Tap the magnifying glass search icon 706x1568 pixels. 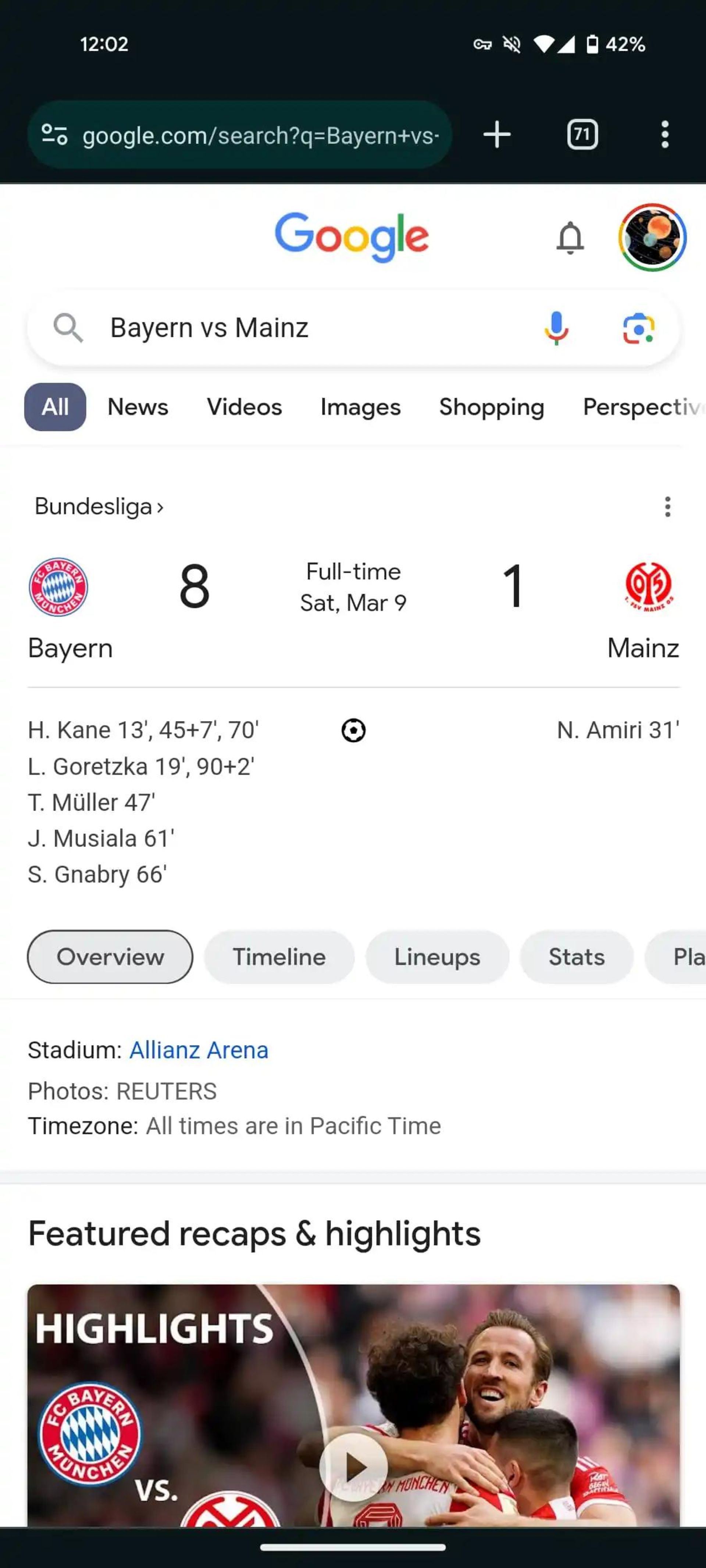click(x=68, y=328)
